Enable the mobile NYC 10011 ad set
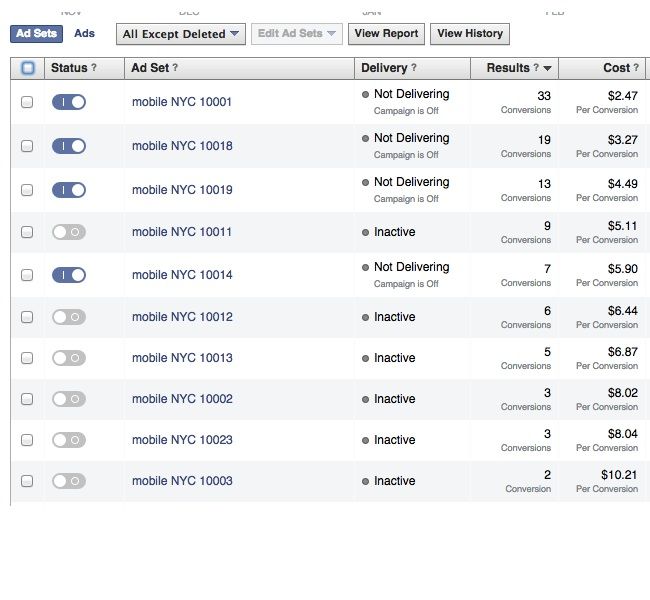Screen dimensions: 650x600 69,232
